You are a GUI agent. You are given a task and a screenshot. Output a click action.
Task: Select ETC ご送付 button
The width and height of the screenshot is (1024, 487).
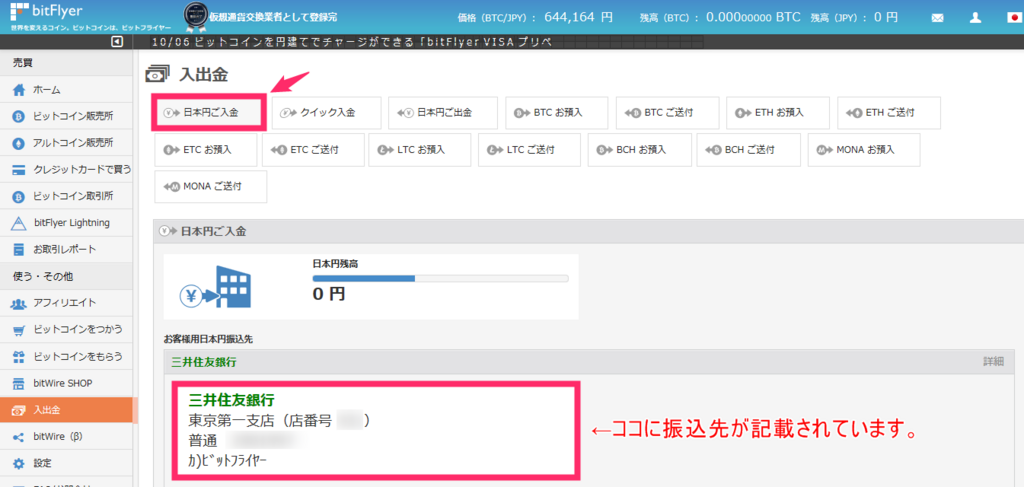312,149
